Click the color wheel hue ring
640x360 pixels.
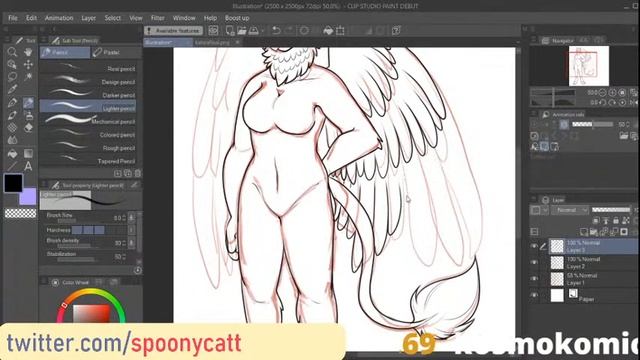(91, 292)
